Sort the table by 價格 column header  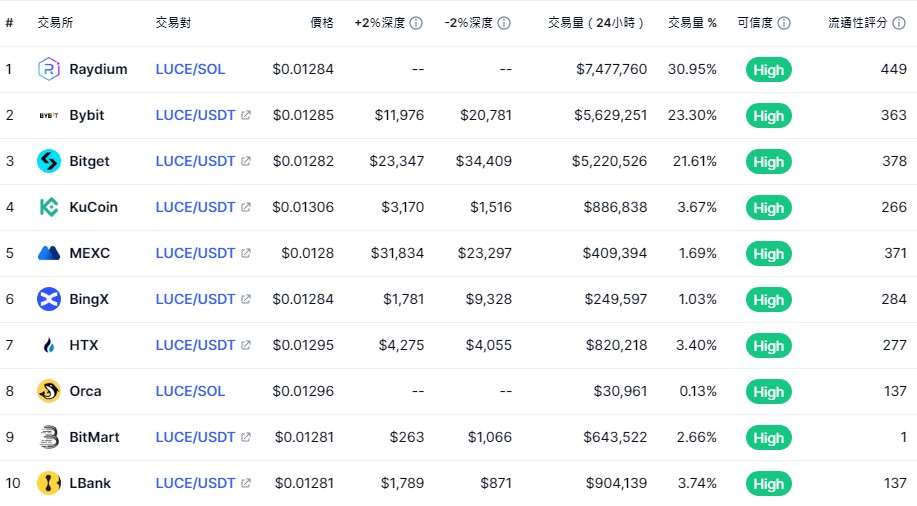pos(321,23)
